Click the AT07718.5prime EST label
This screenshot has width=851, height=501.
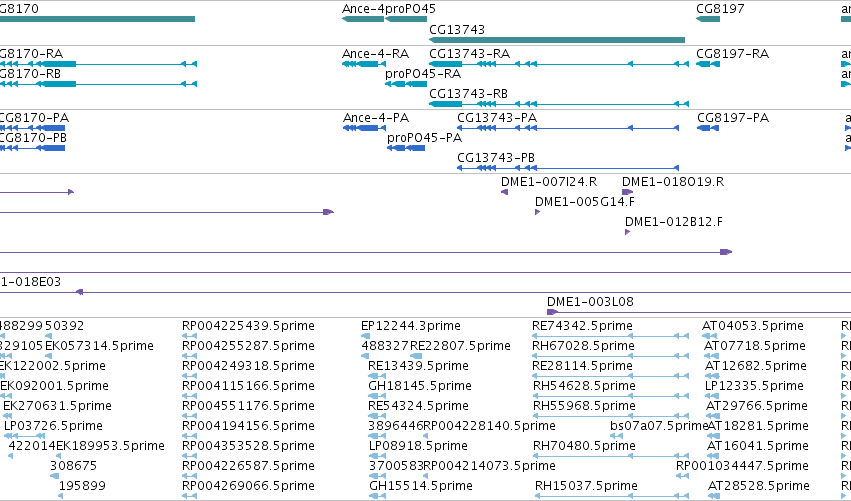pos(753,346)
